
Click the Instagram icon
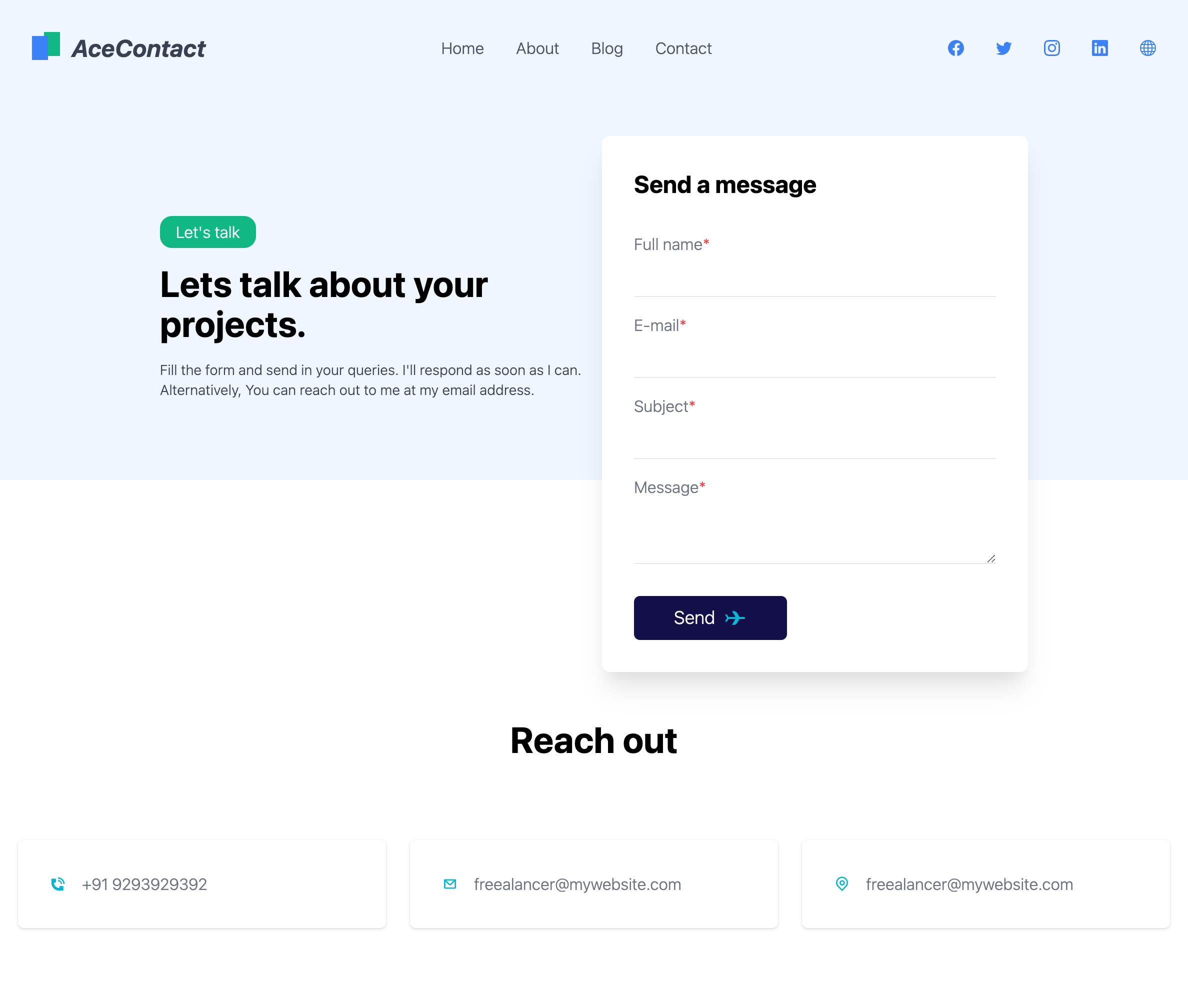pos(1052,48)
